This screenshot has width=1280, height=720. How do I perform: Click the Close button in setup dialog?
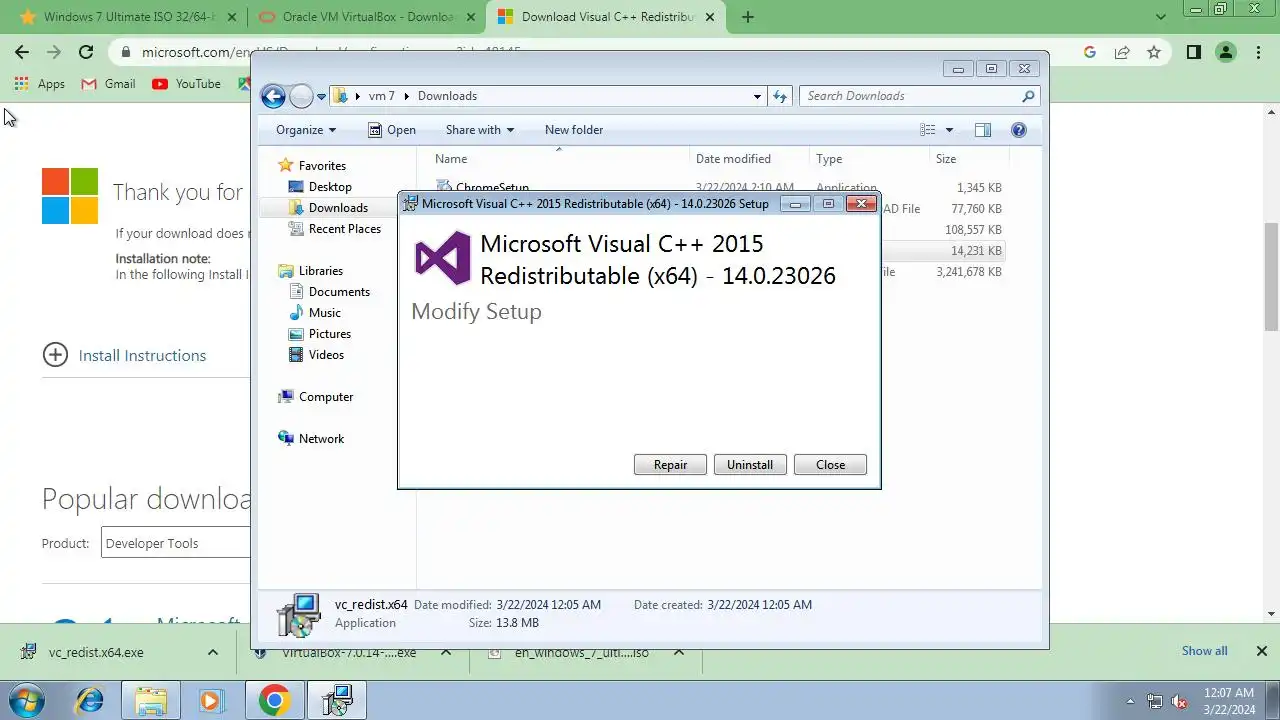coord(830,465)
